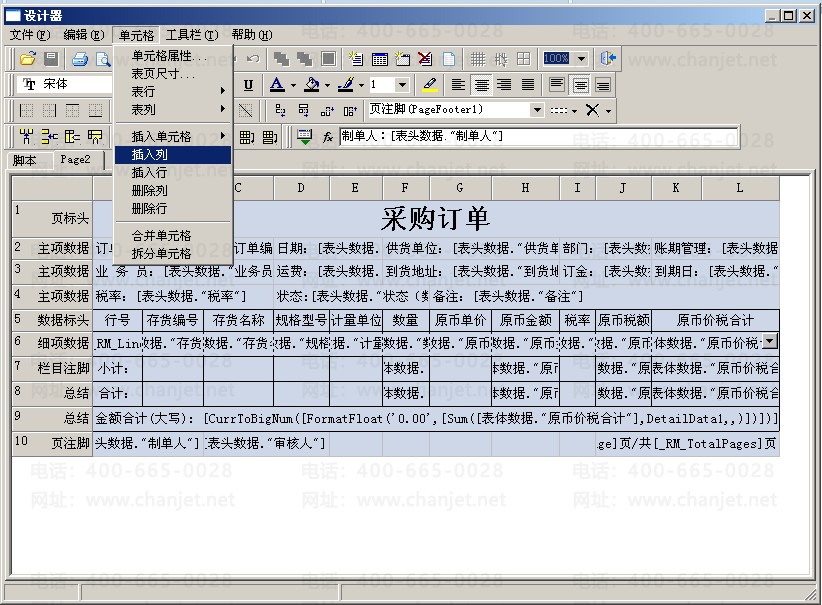Expand the line width dropdown showing 1
The height and width of the screenshot is (605, 822).
click(x=402, y=85)
